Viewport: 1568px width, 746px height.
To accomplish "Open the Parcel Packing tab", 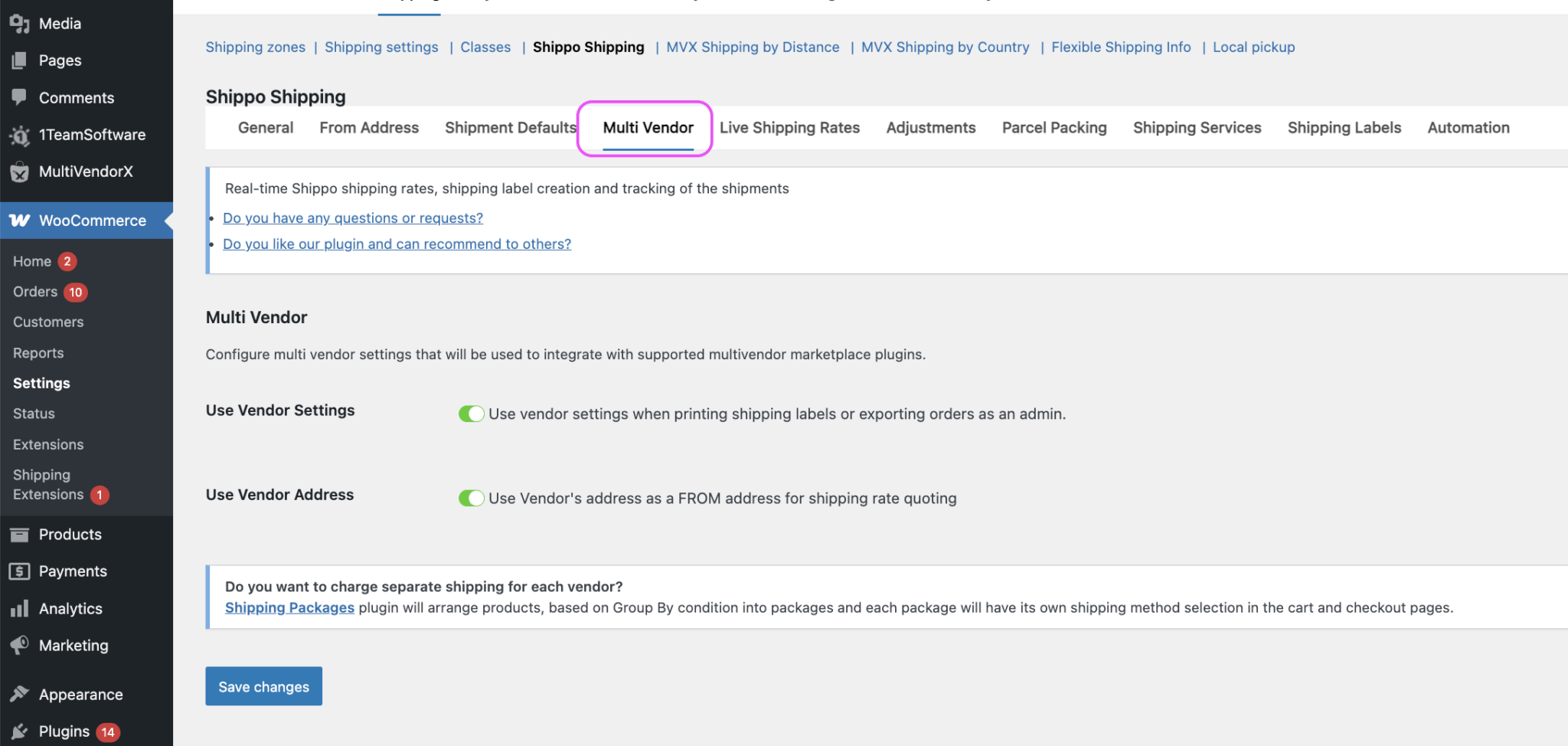I will coord(1054,128).
